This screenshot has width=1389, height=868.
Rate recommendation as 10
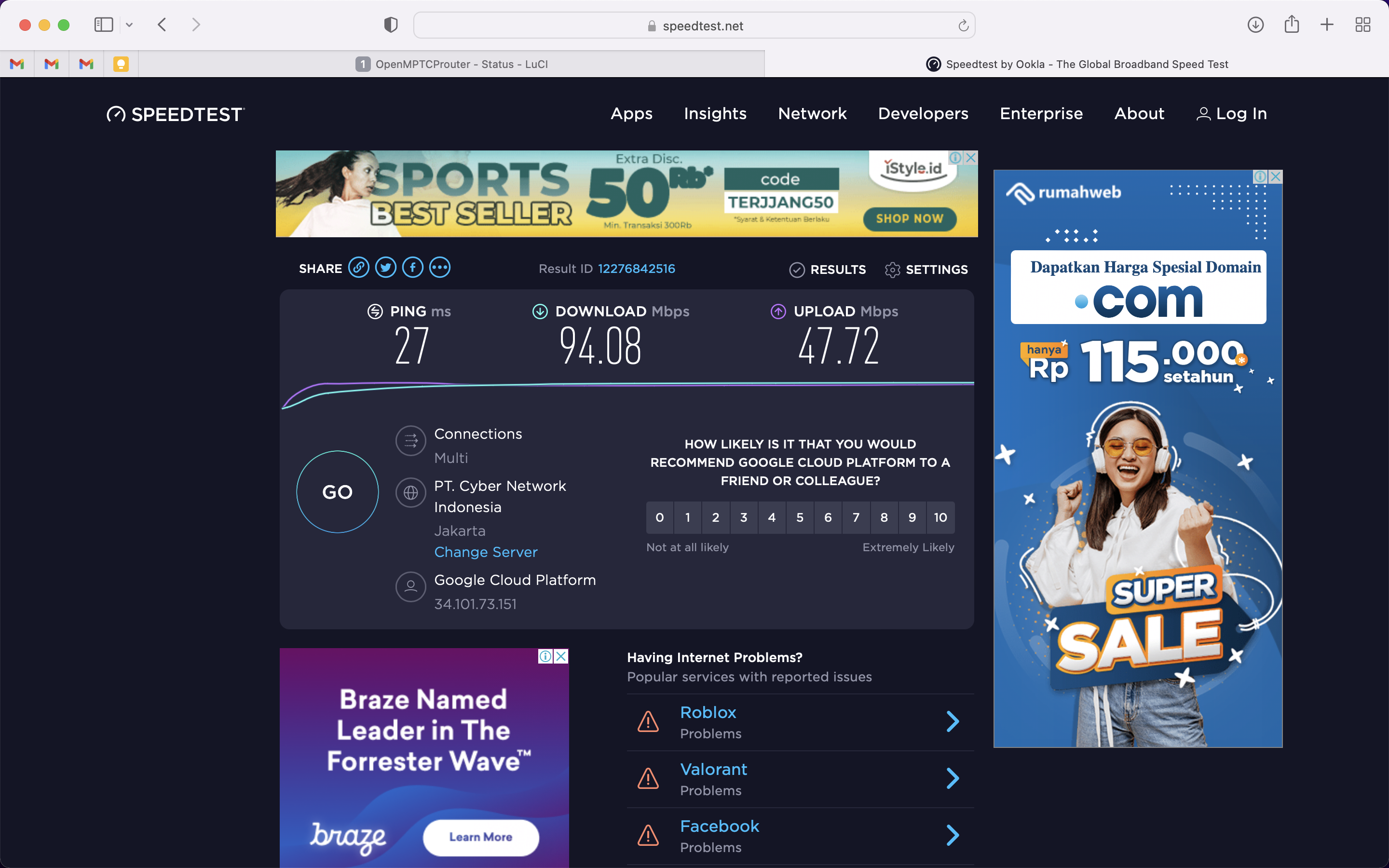pos(941,517)
